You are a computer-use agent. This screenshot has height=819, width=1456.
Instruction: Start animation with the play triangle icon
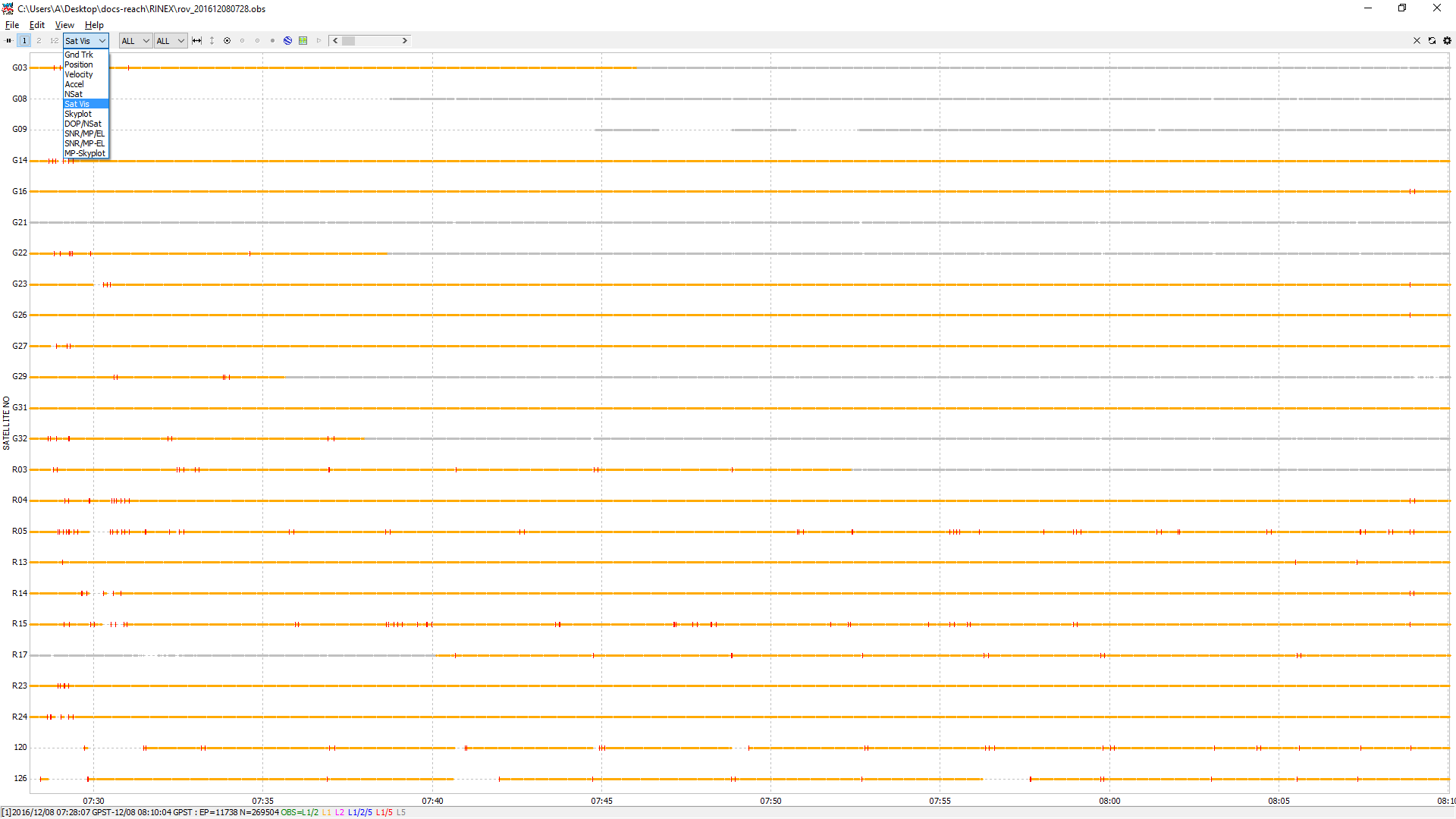pyautogui.click(x=318, y=41)
